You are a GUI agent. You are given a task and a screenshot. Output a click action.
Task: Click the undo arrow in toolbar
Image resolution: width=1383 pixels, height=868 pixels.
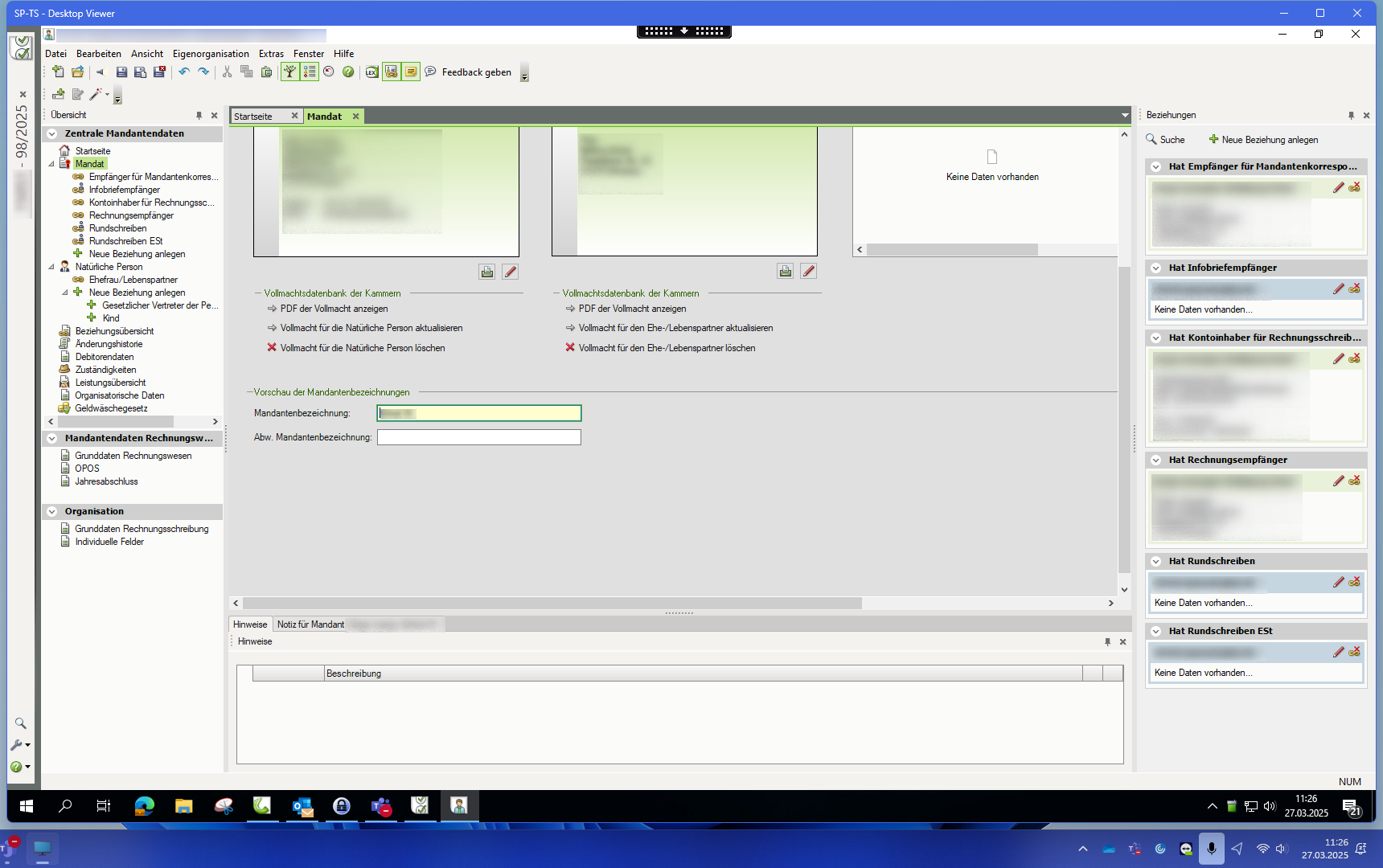click(x=184, y=72)
